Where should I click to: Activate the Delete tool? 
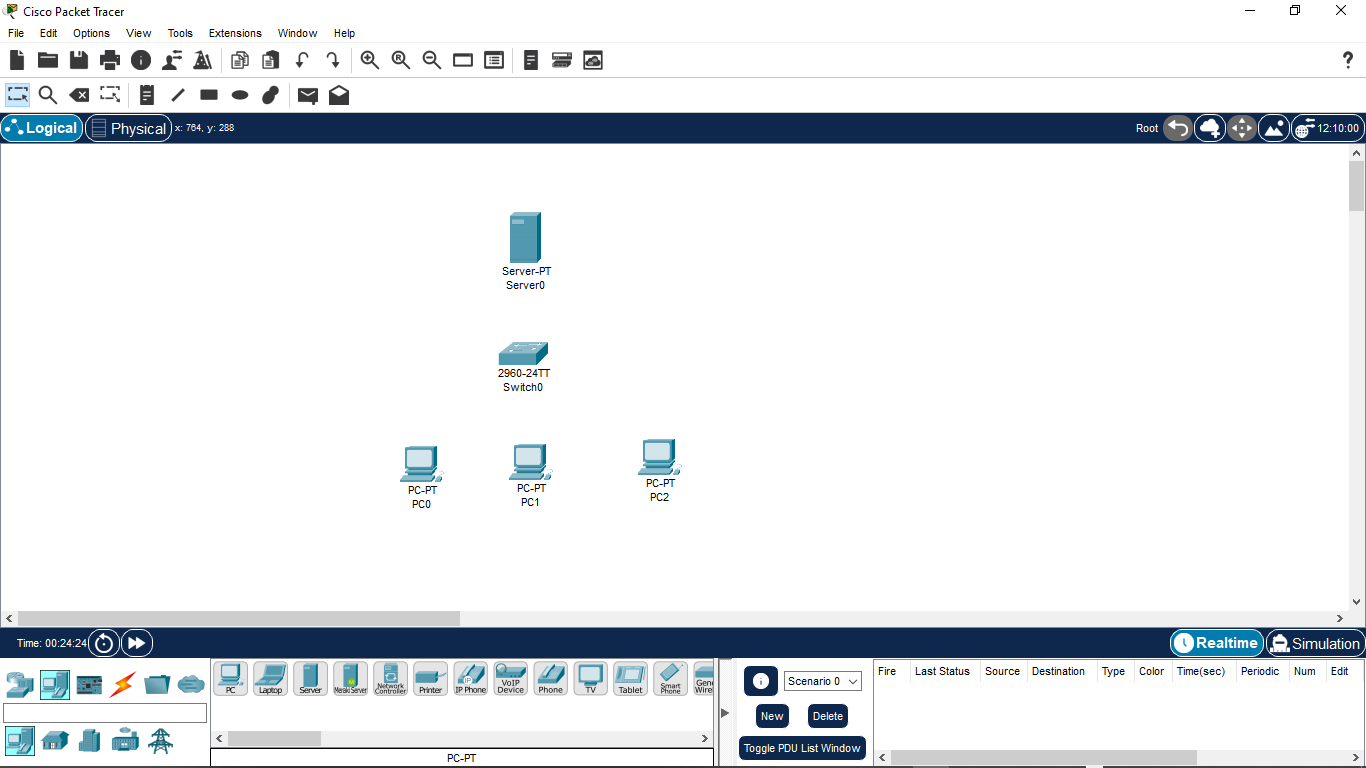pos(79,95)
